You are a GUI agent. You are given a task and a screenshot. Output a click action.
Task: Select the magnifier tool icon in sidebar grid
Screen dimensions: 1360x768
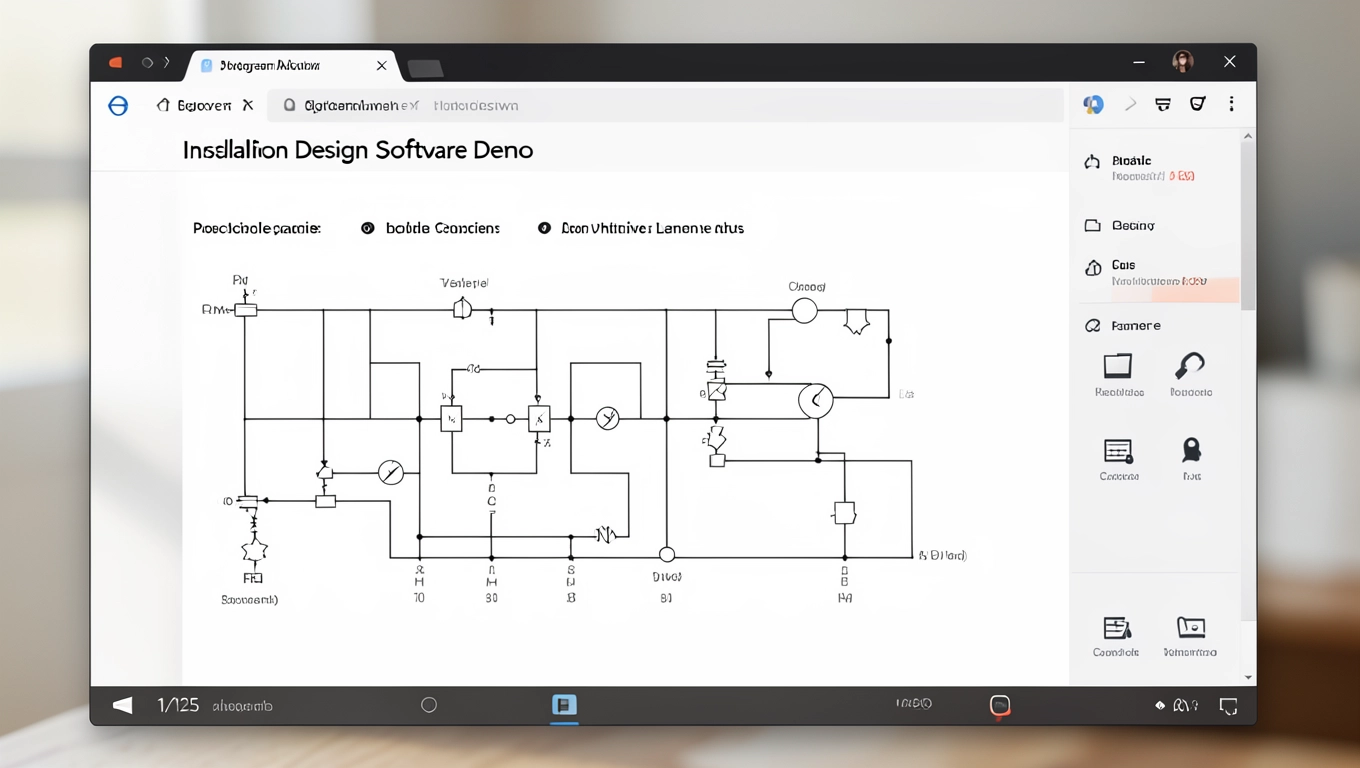[x=1190, y=366]
